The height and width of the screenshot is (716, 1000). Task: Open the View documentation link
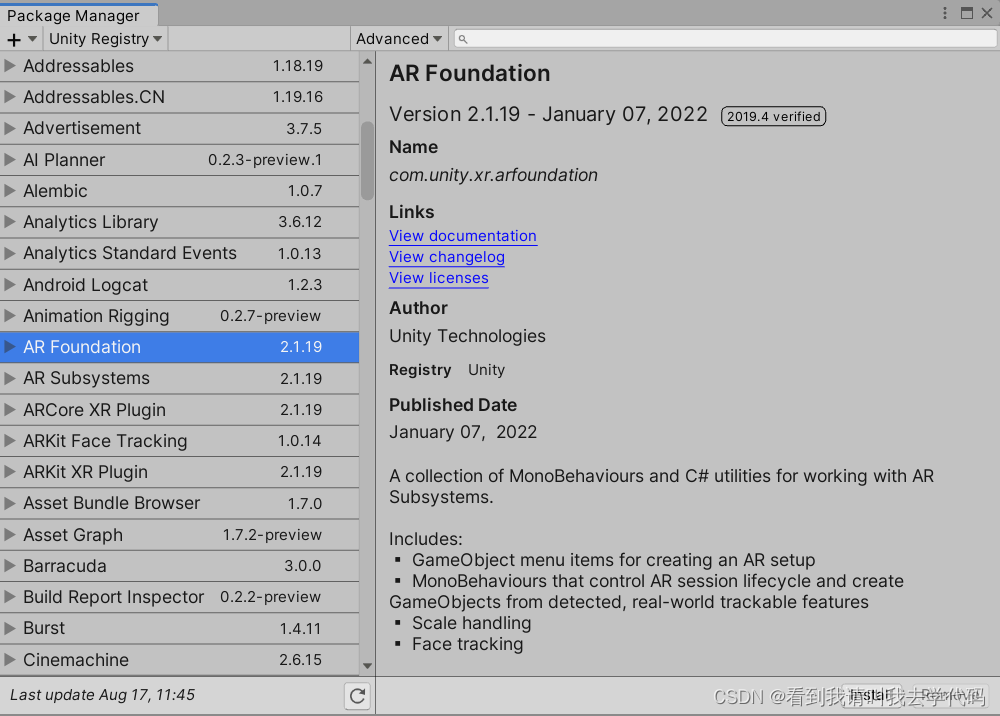(x=462, y=236)
